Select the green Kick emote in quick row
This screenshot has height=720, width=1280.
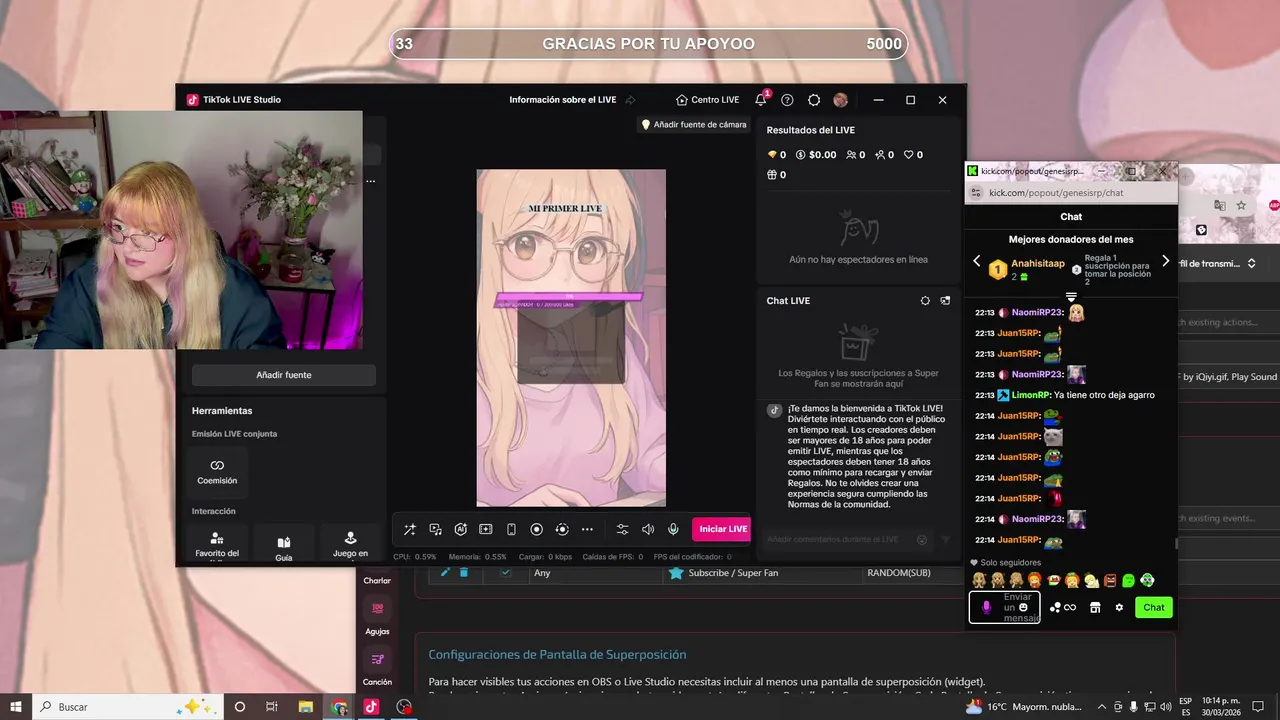click(1128, 580)
